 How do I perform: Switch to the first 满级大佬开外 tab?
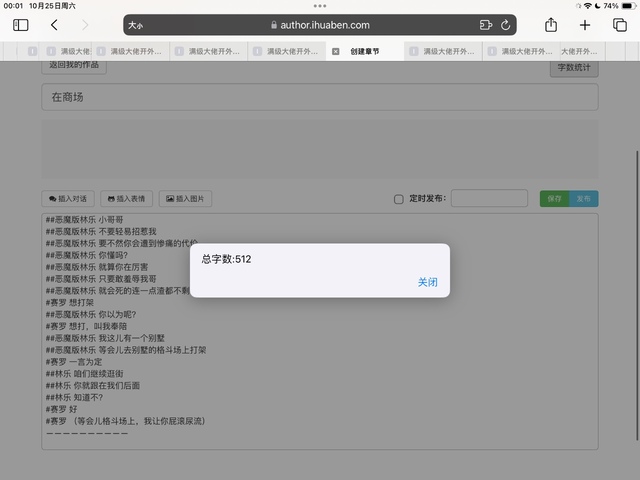(72, 51)
